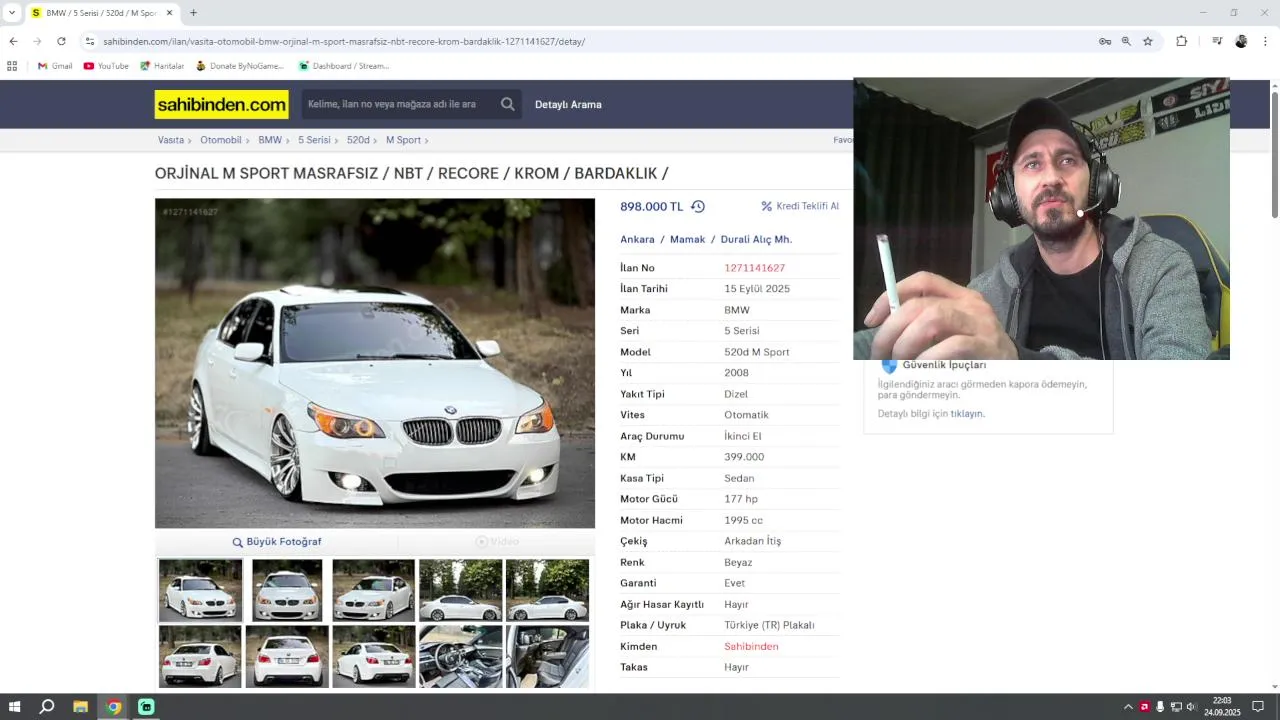Click the sahibinden.com logo
The width and height of the screenshot is (1280, 720).
(221, 104)
